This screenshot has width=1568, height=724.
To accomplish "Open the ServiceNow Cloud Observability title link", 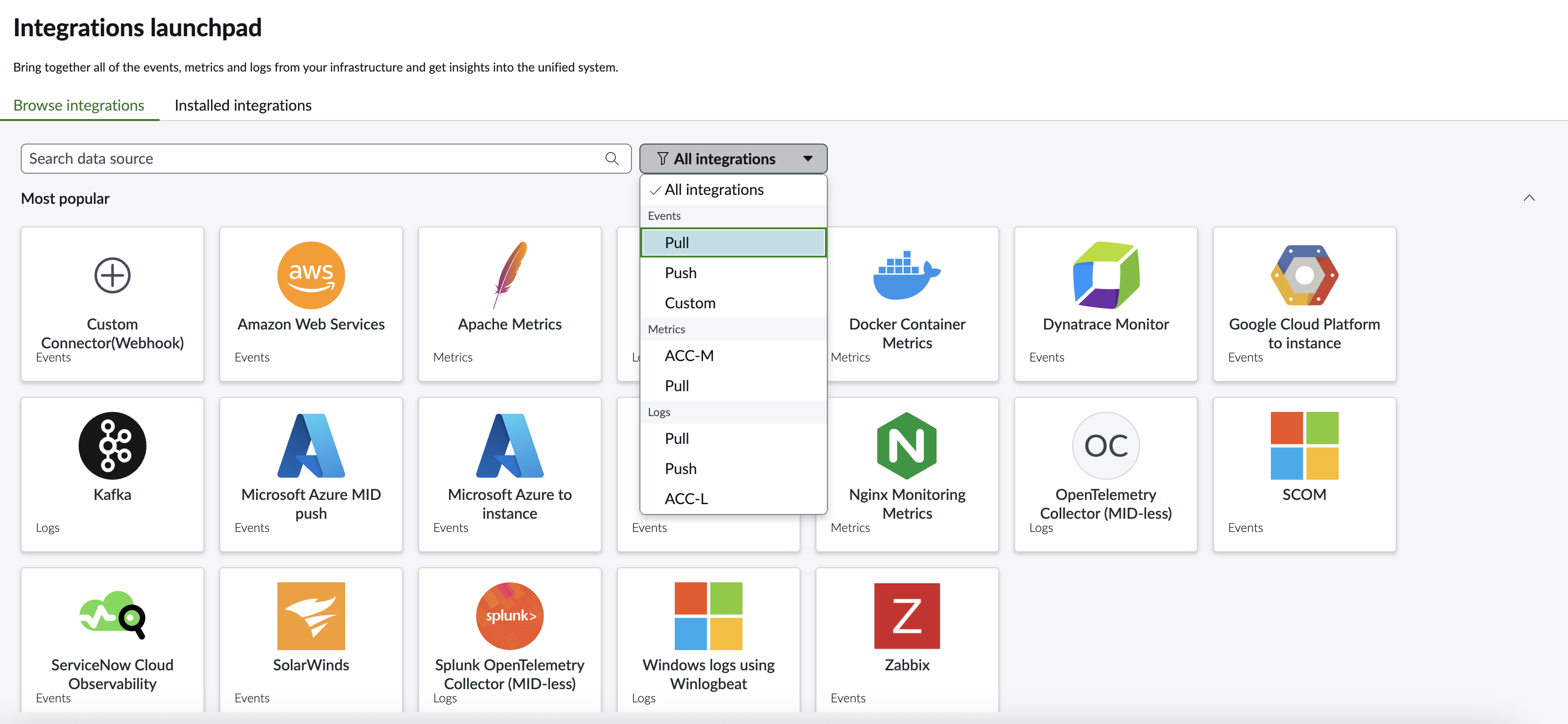I will point(113,674).
